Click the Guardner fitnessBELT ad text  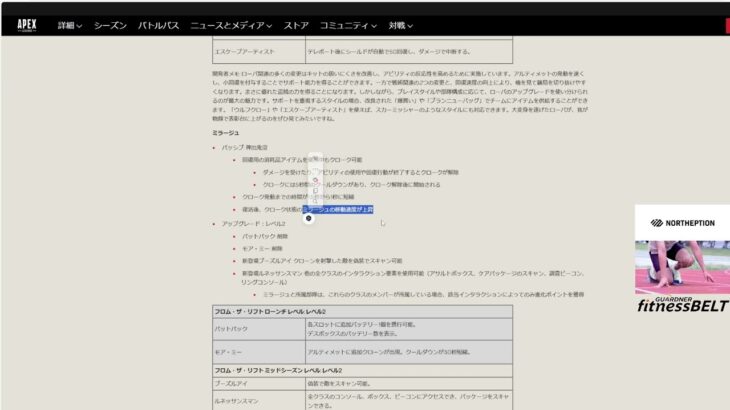point(682,303)
